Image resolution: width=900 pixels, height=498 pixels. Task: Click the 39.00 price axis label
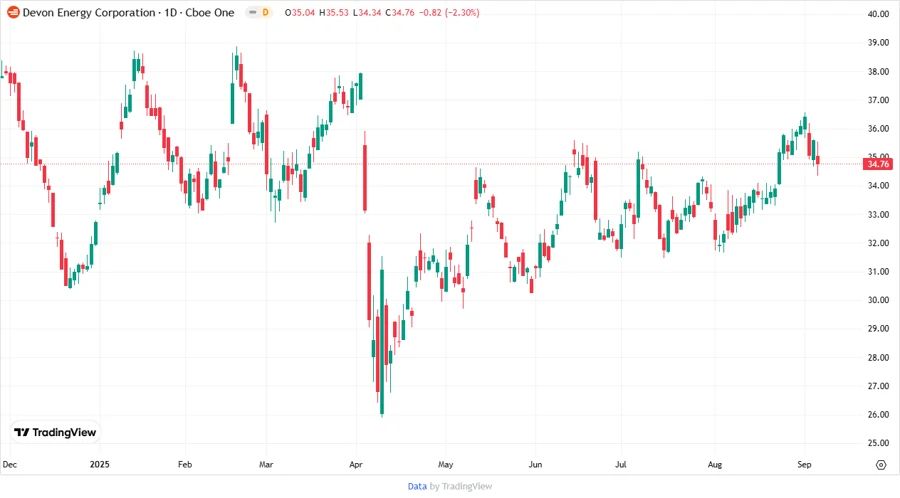pyautogui.click(x=878, y=43)
